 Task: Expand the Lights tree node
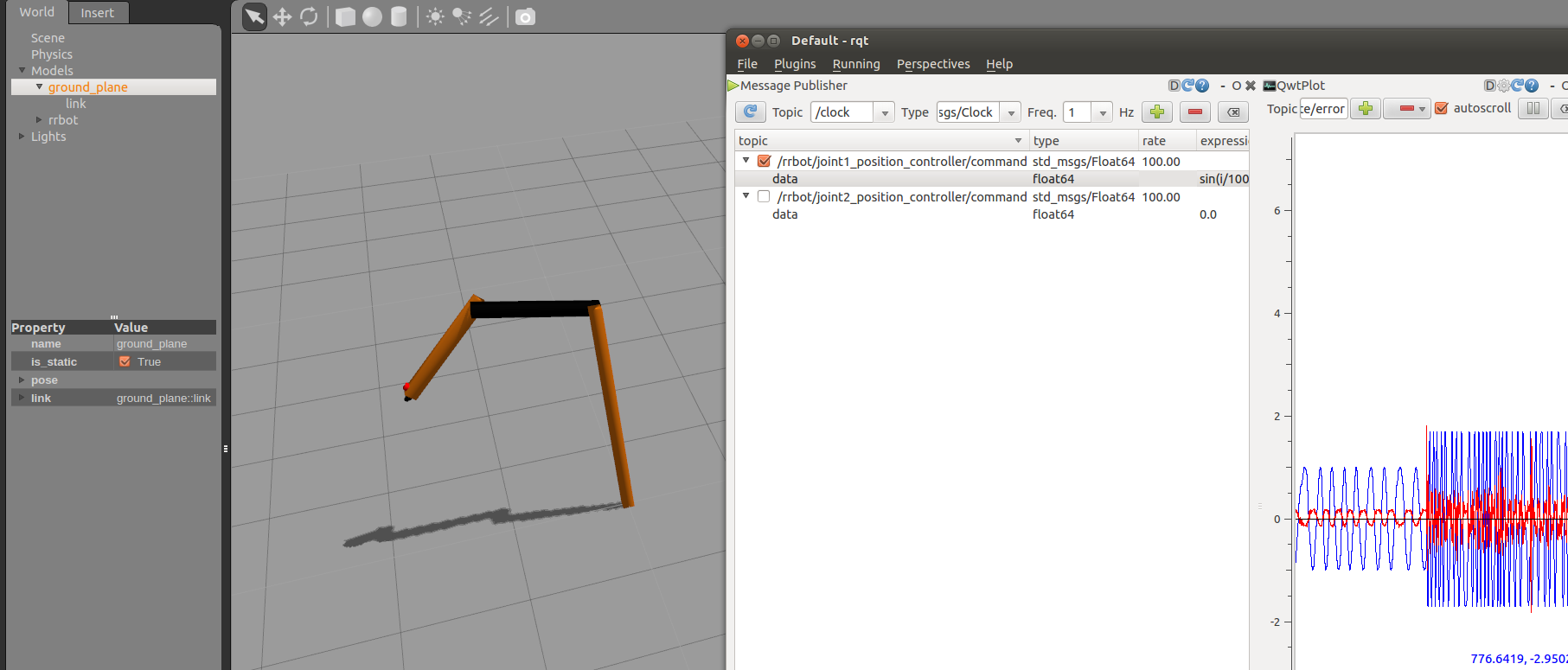[x=22, y=136]
